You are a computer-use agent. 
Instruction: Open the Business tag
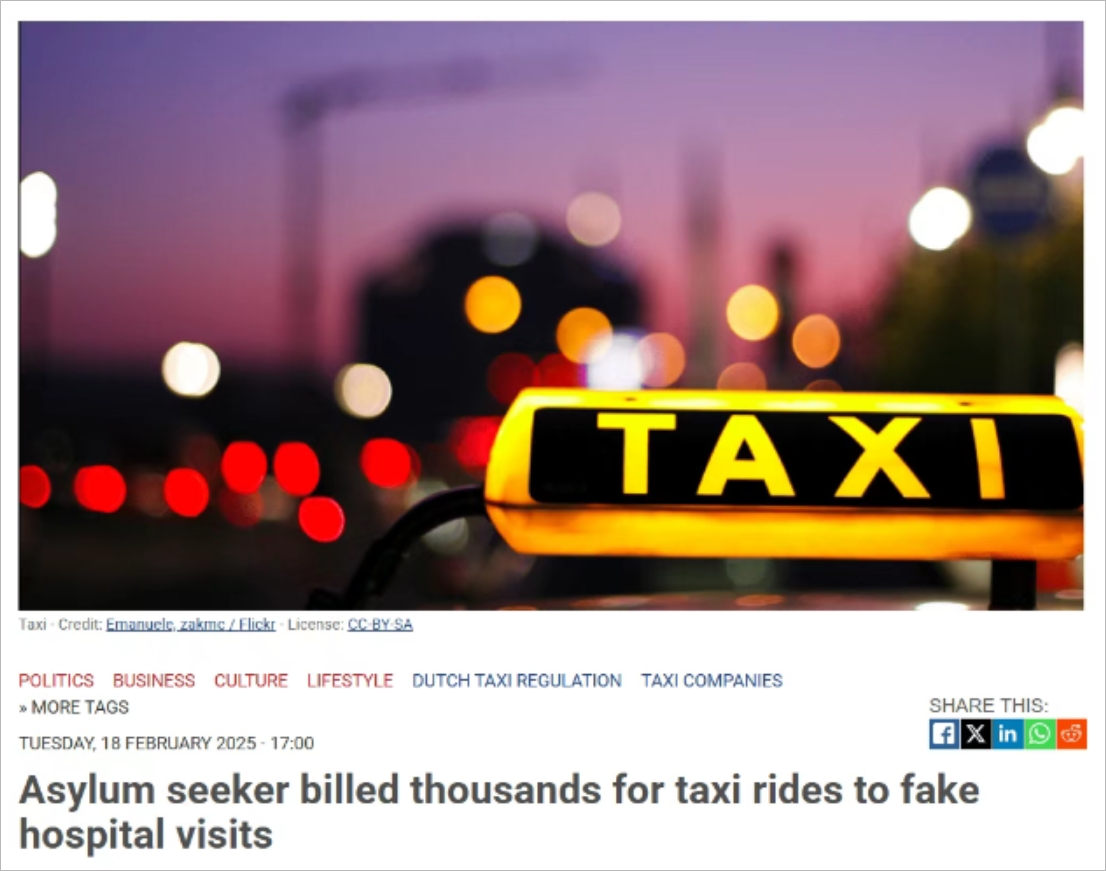point(154,681)
